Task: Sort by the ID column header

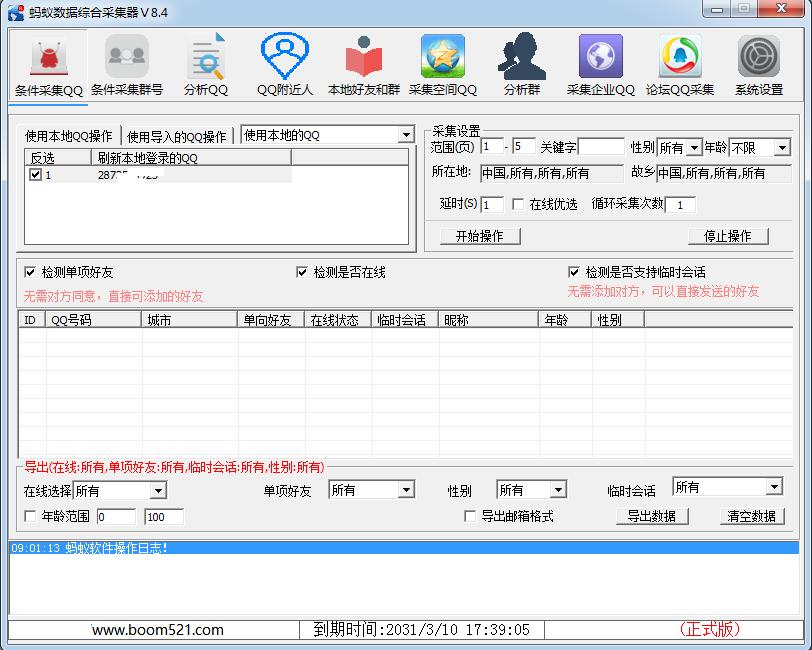Action: (32, 320)
